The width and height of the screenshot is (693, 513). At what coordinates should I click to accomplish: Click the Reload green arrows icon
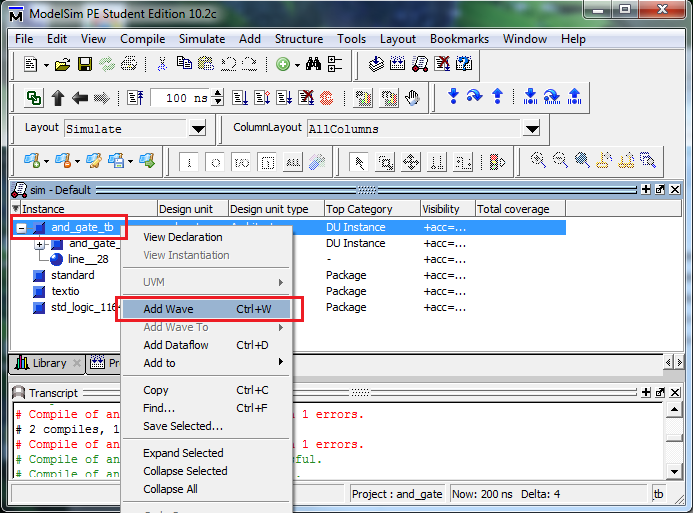(107, 65)
